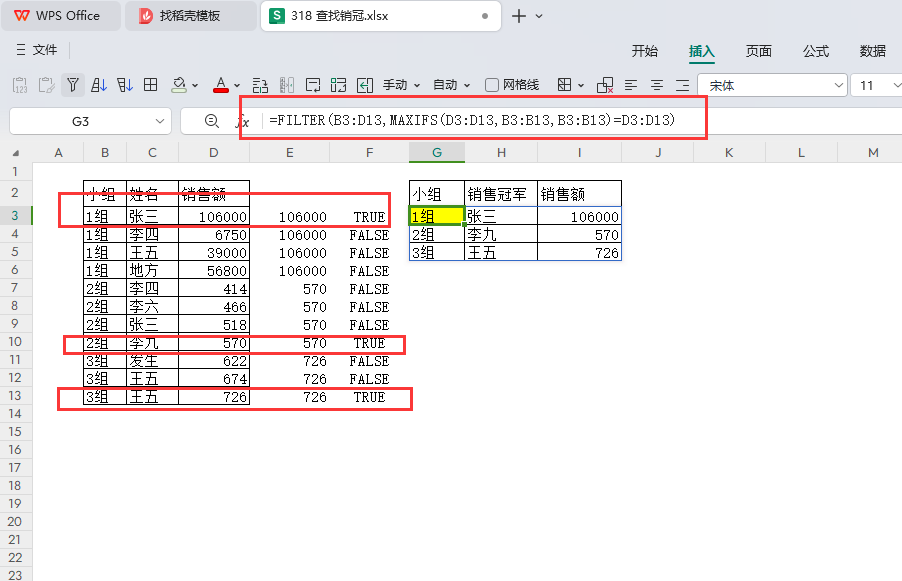Sort descending with the Z-A icon
Viewport: 902px width, 581px height.
[125, 85]
